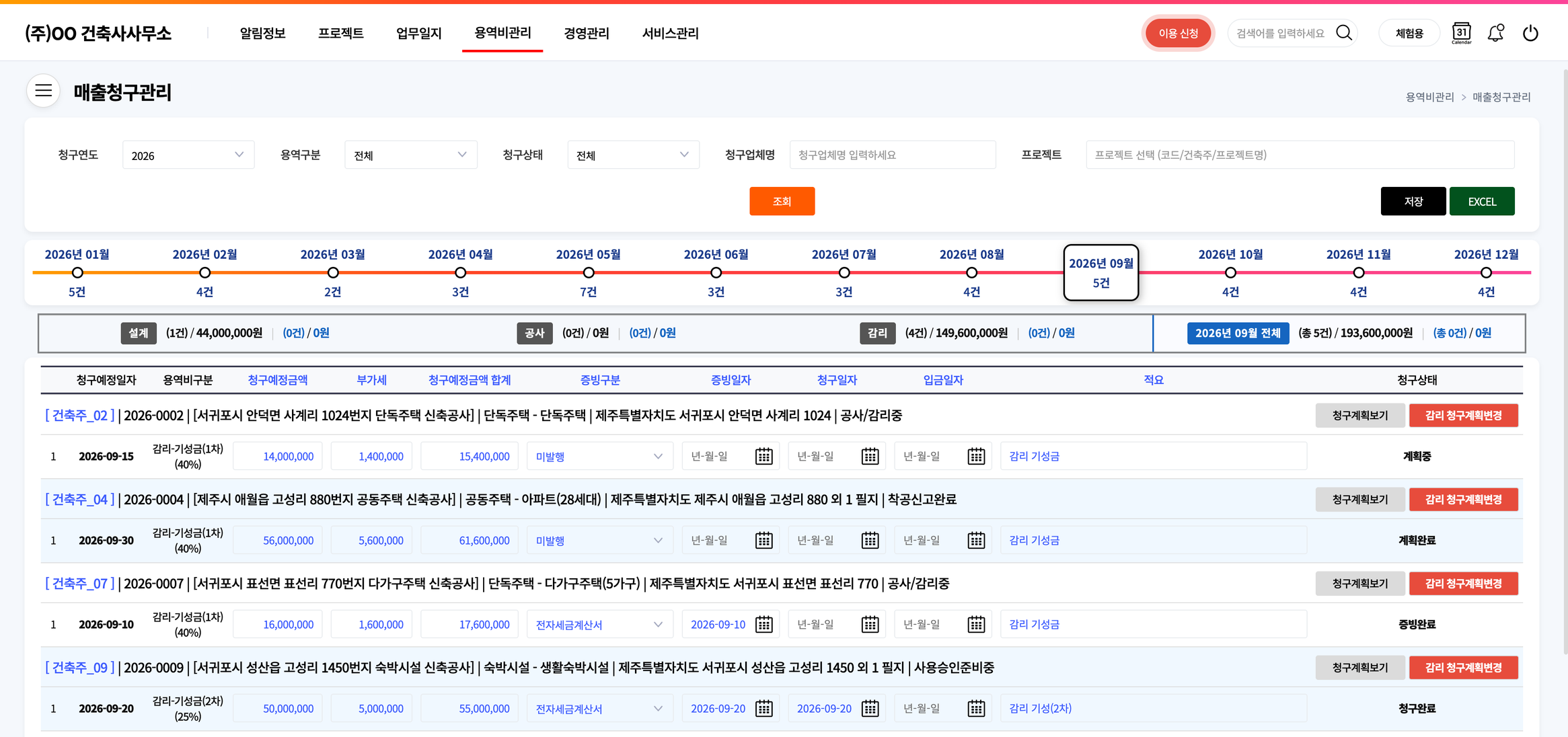Image resolution: width=1568 pixels, height=737 pixels.
Task: Open notifications bell icon
Action: tap(1495, 33)
